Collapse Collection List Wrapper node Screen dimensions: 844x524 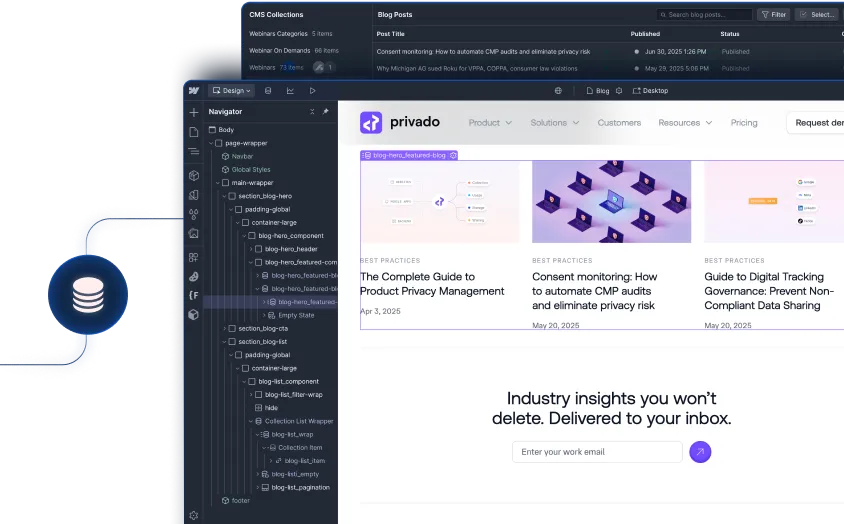(251, 421)
